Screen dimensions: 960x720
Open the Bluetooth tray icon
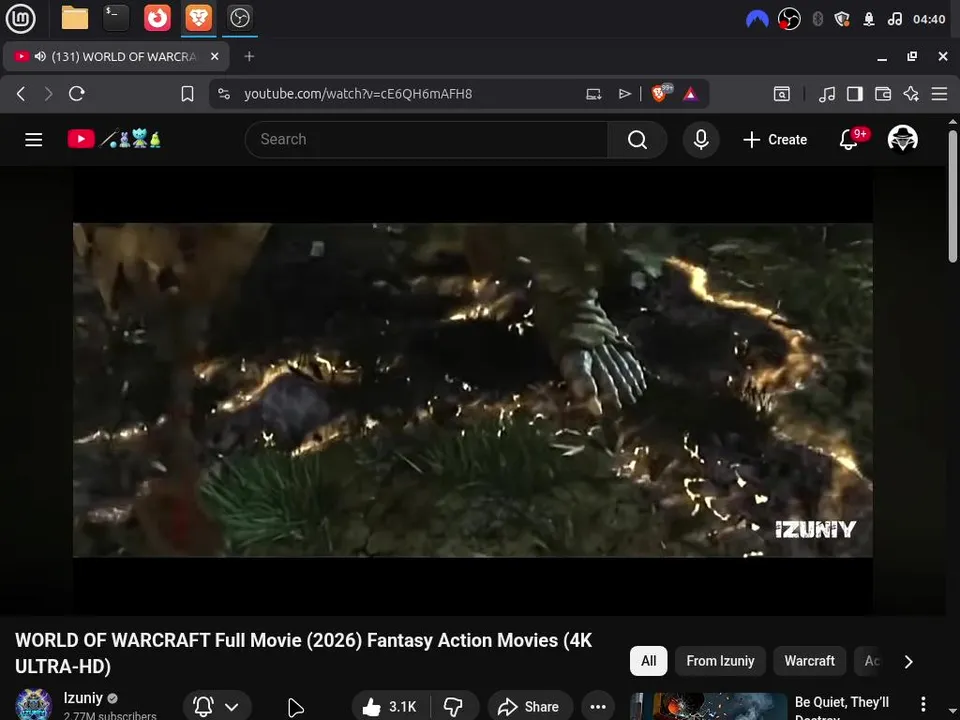(x=817, y=20)
